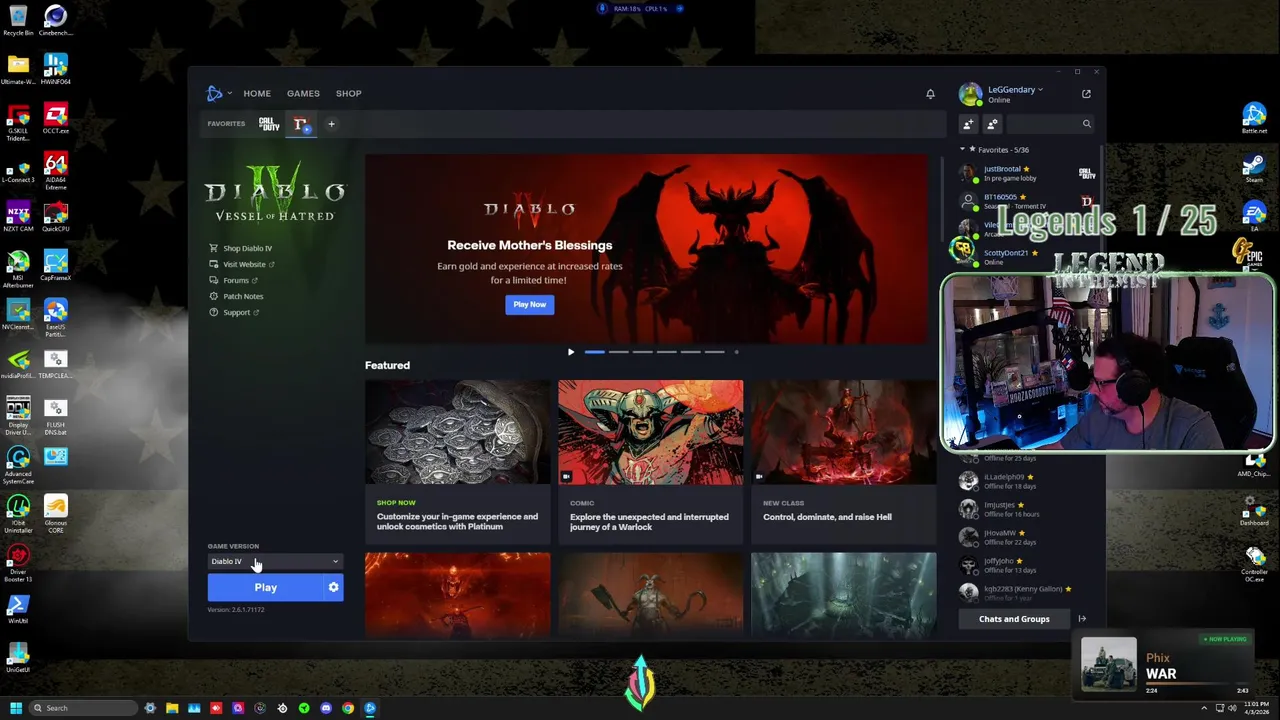
Task: Open the Patch Notes link
Action: [x=243, y=296]
